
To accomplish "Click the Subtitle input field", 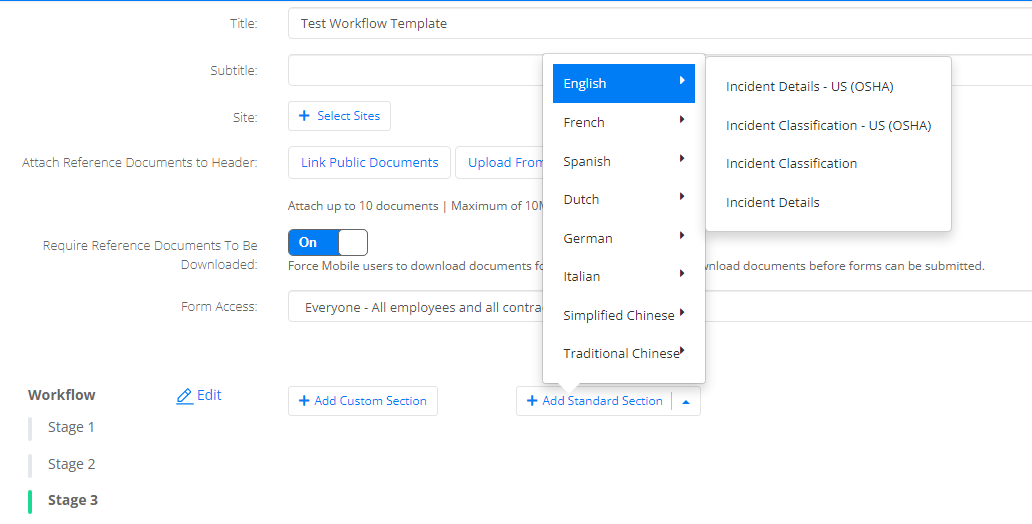I will pos(659,70).
